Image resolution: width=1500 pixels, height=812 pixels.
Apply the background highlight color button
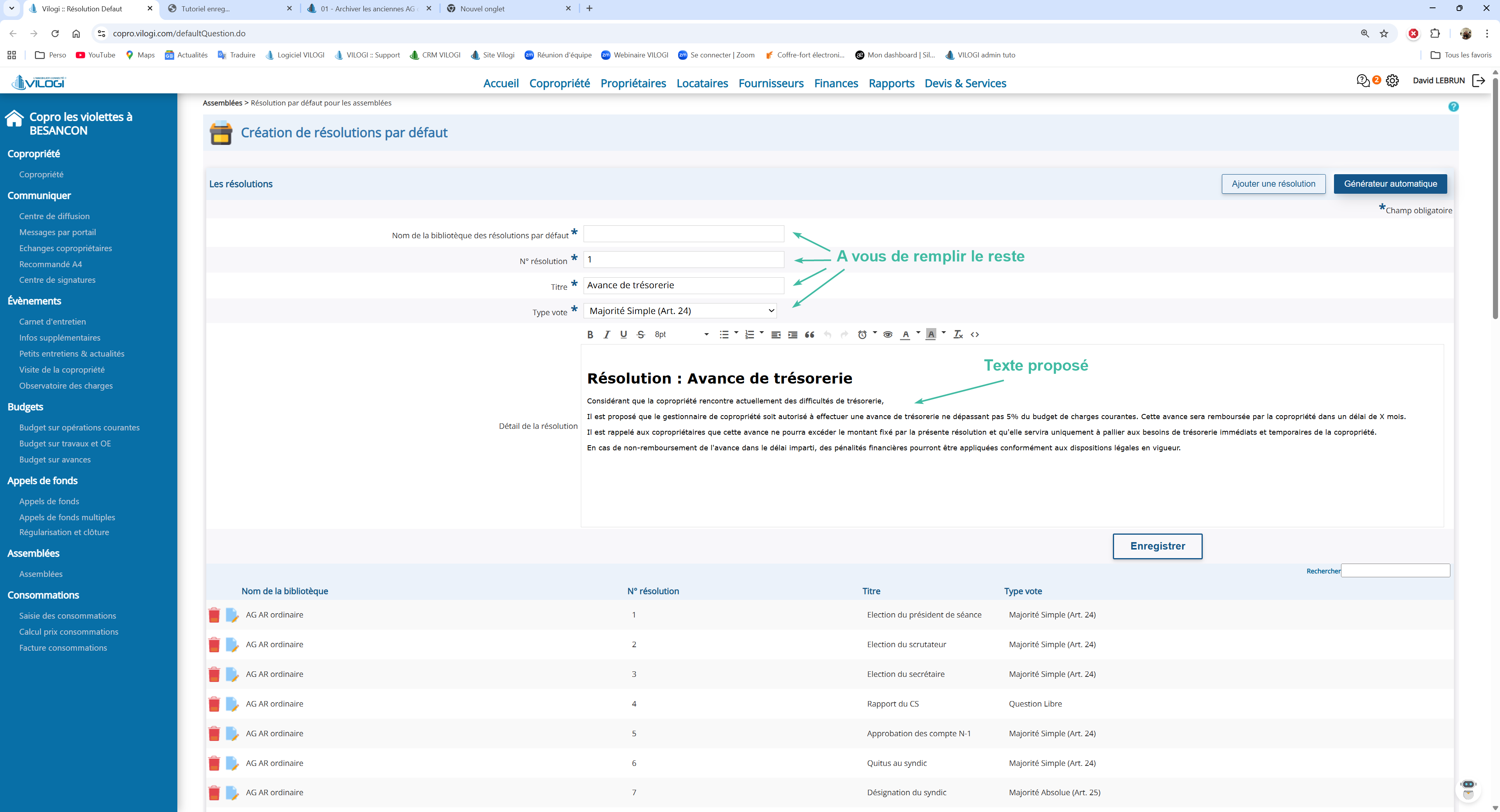pyautogui.click(x=930, y=335)
